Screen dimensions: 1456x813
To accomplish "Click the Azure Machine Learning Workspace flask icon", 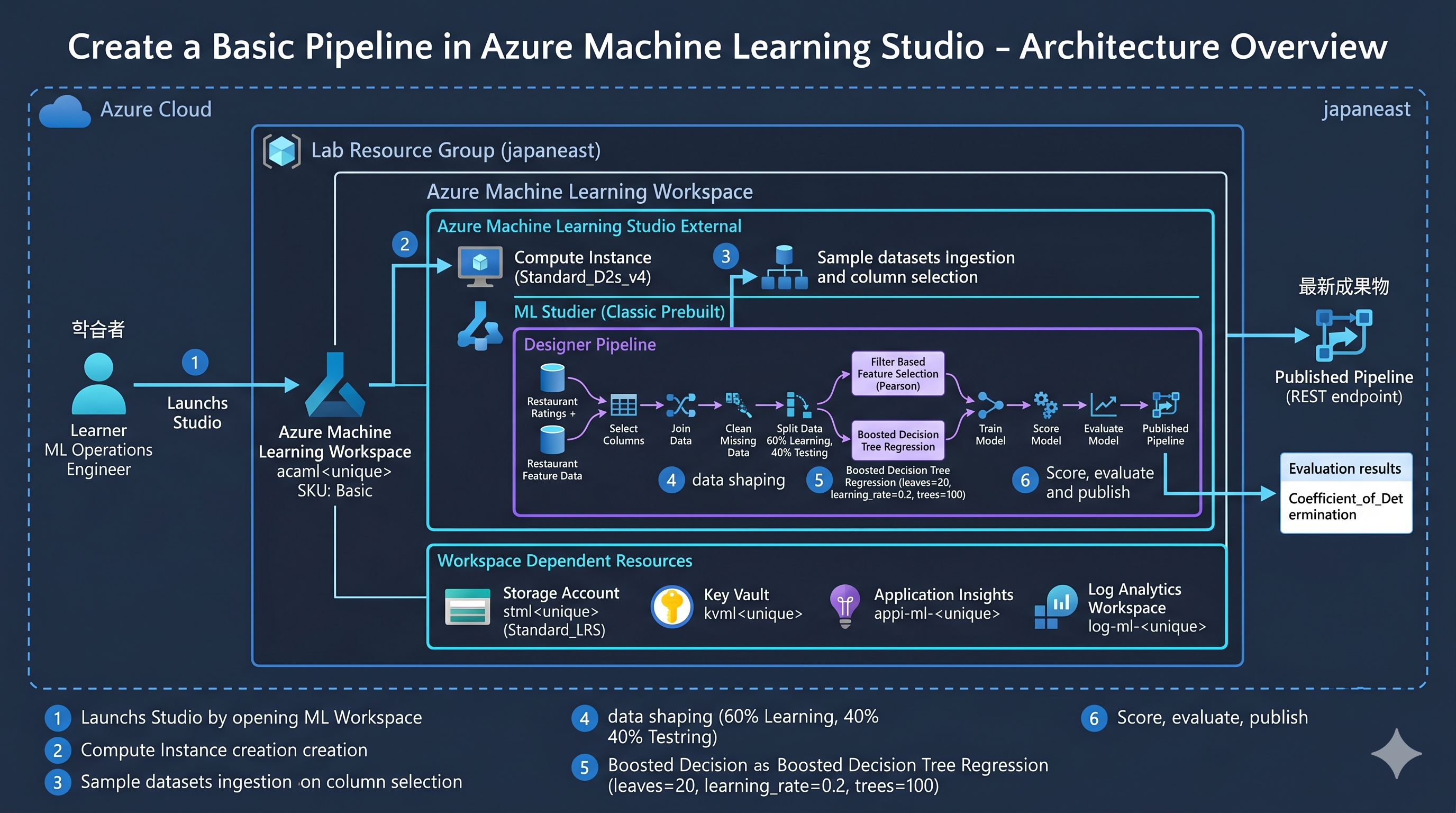I will (x=335, y=385).
